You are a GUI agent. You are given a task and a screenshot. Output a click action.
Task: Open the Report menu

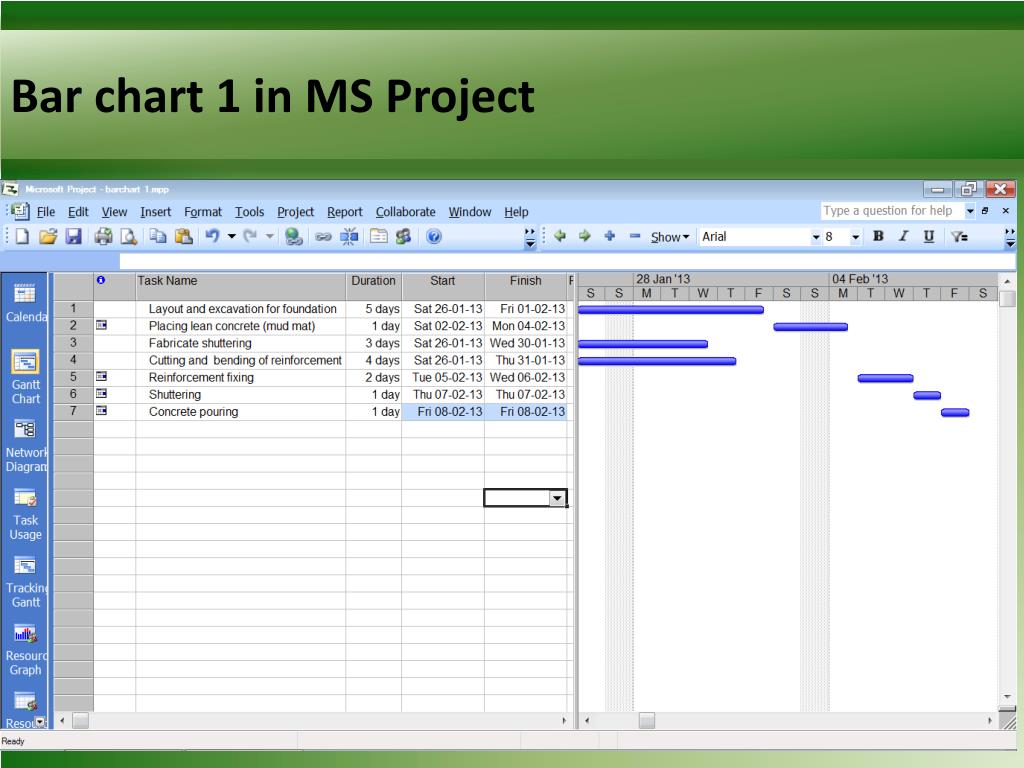pos(345,212)
